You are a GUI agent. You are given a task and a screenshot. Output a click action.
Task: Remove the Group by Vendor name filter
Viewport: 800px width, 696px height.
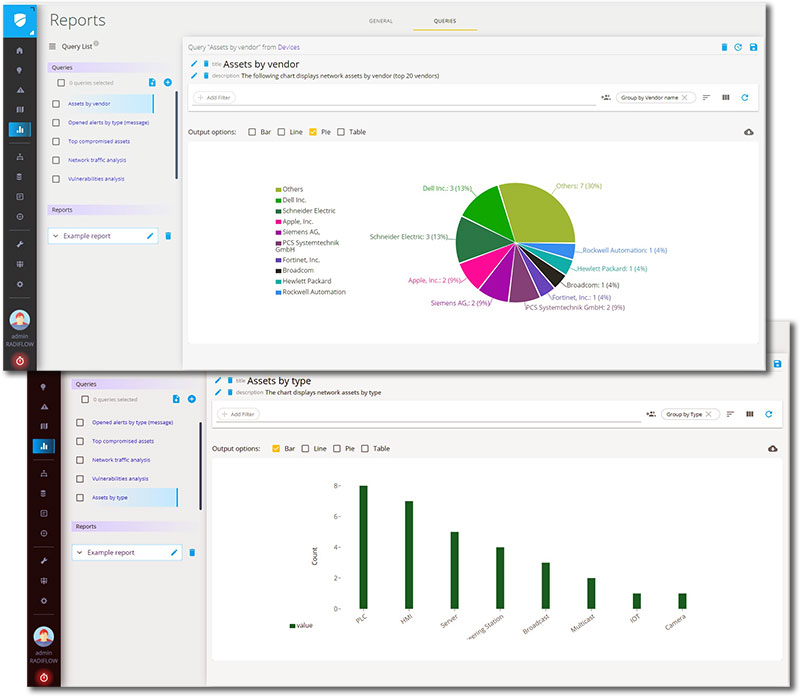click(x=685, y=97)
